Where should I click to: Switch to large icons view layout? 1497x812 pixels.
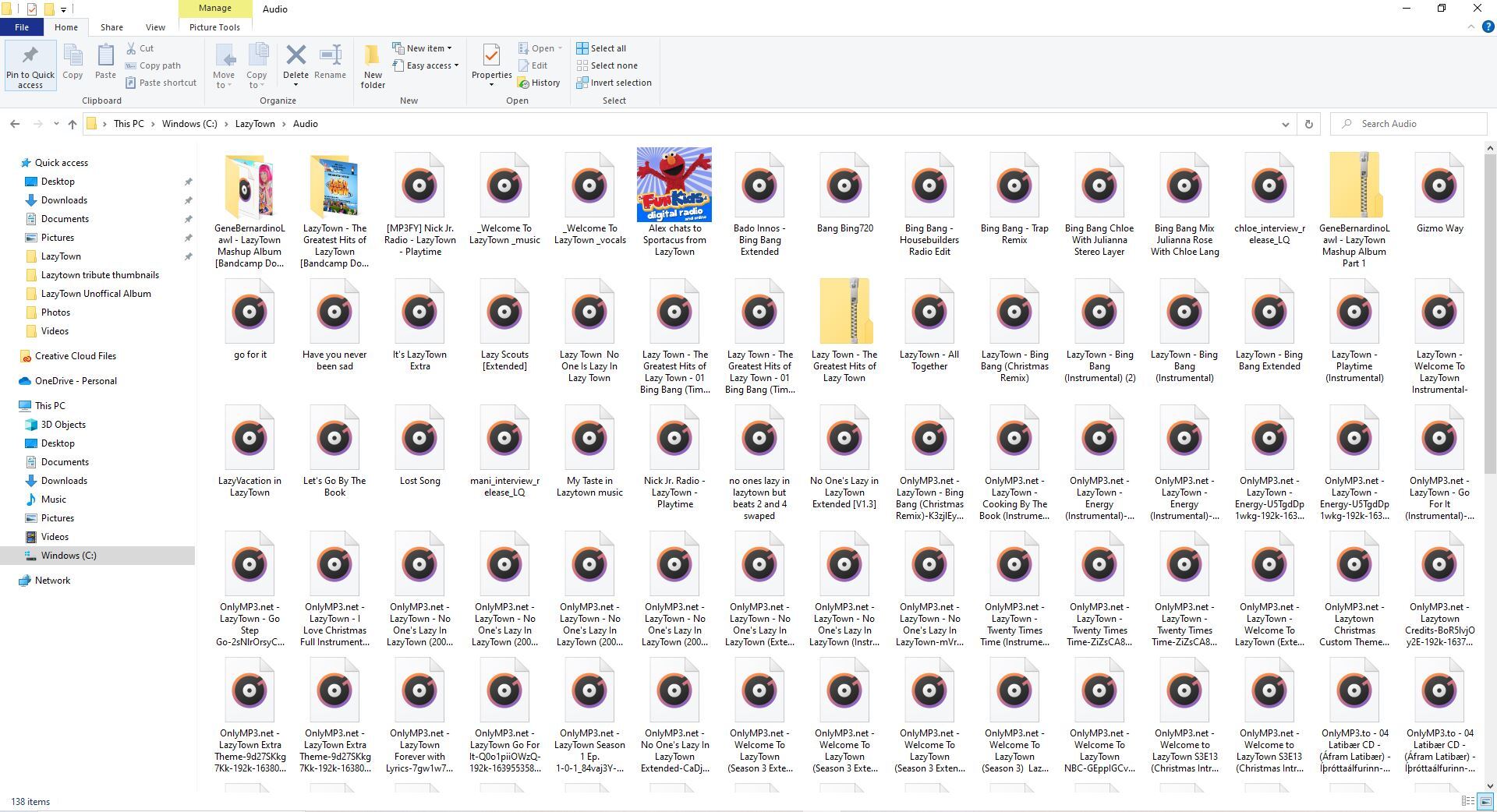pos(1485,801)
